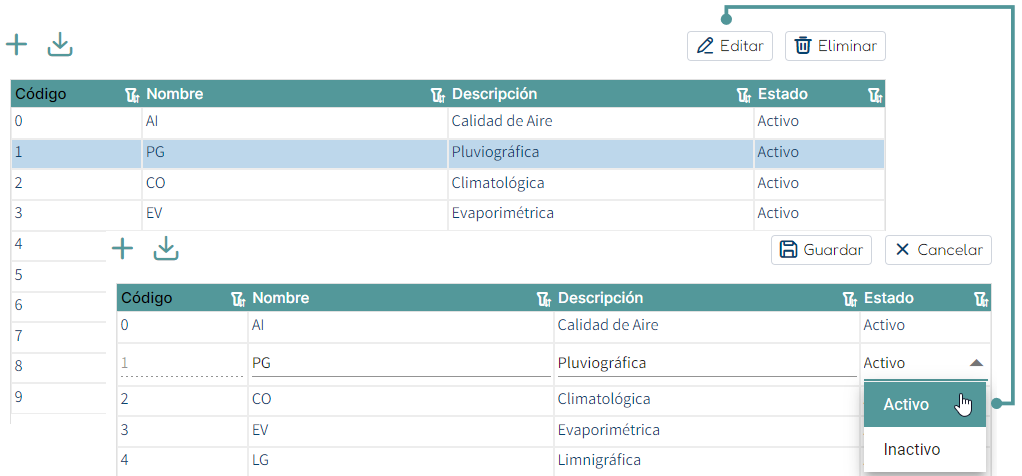
Task: Edit the Nombre field containing PG
Action: 400,363
